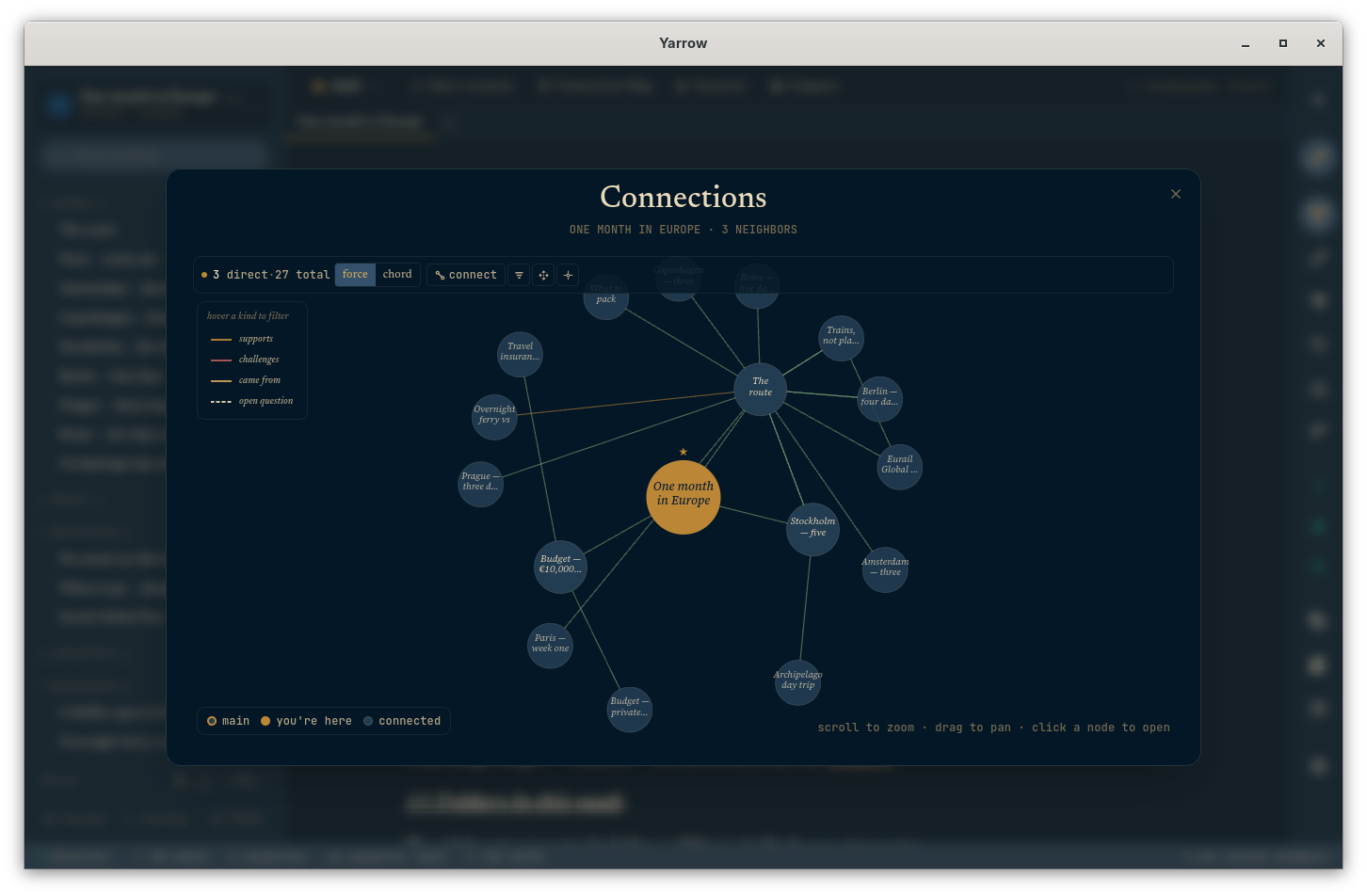Click the crosshair recenter icon
1367x896 pixels.
(568, 275)
